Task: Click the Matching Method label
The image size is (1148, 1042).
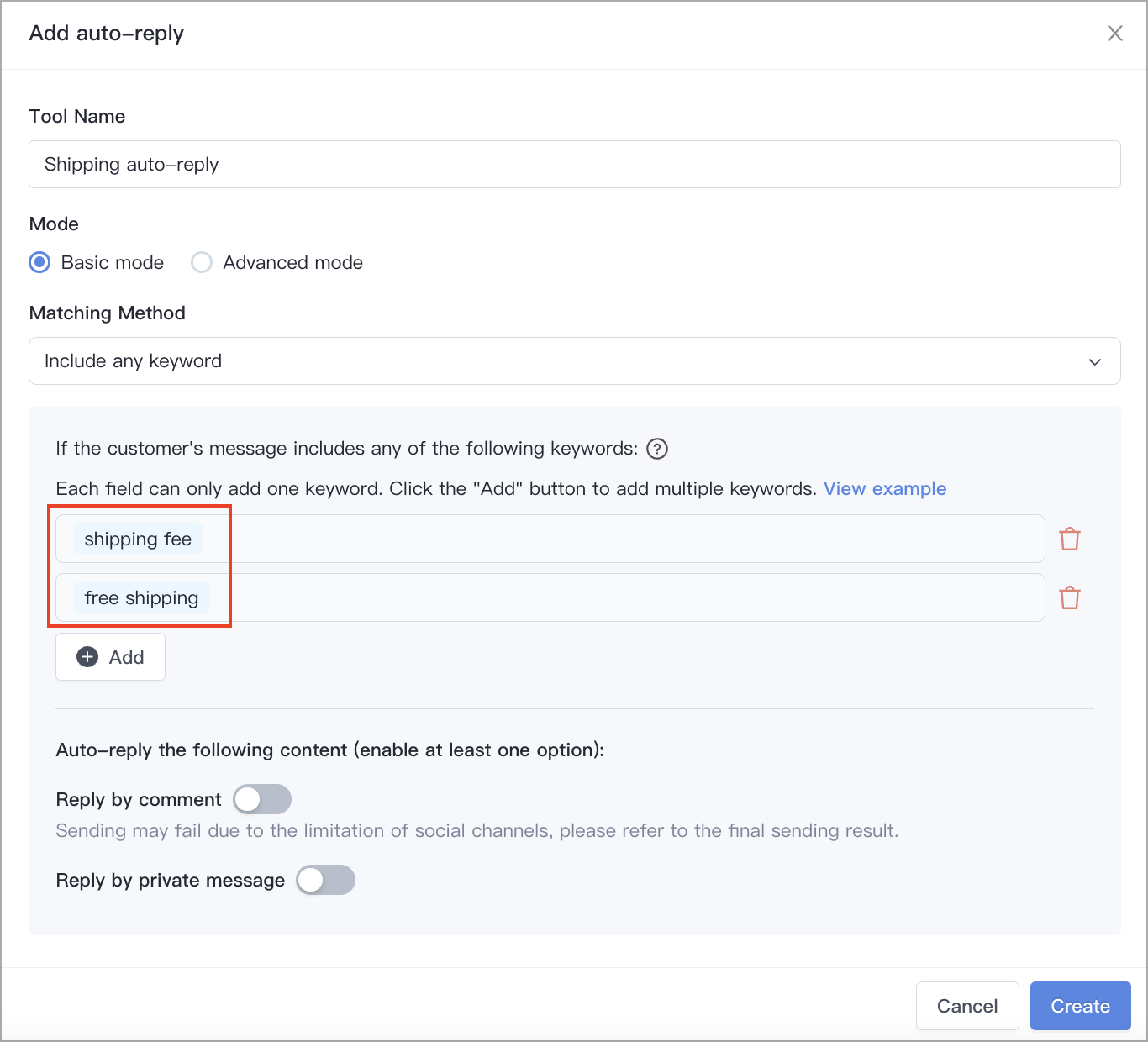Action: (x=108, y=313)
